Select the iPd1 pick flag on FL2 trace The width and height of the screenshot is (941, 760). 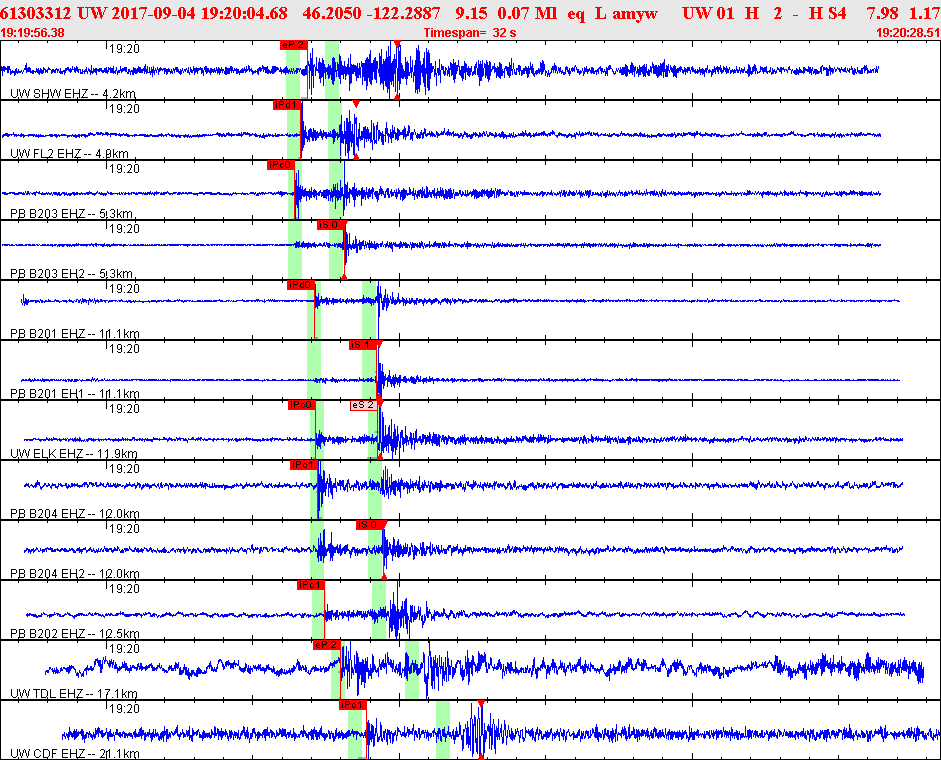[x=286, y=105]
